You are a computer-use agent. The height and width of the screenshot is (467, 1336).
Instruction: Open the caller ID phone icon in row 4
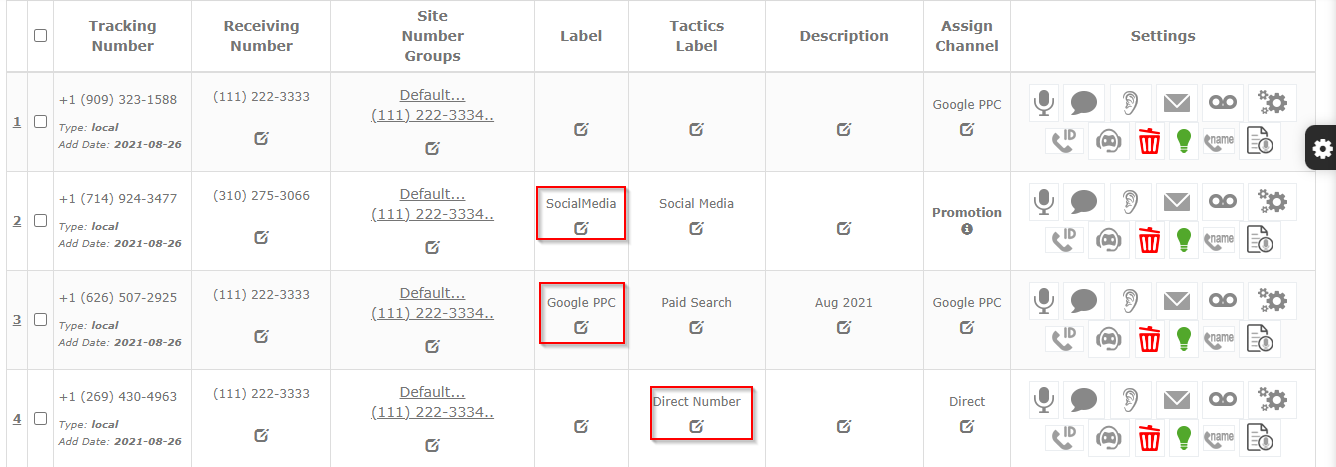[1064, 438]
